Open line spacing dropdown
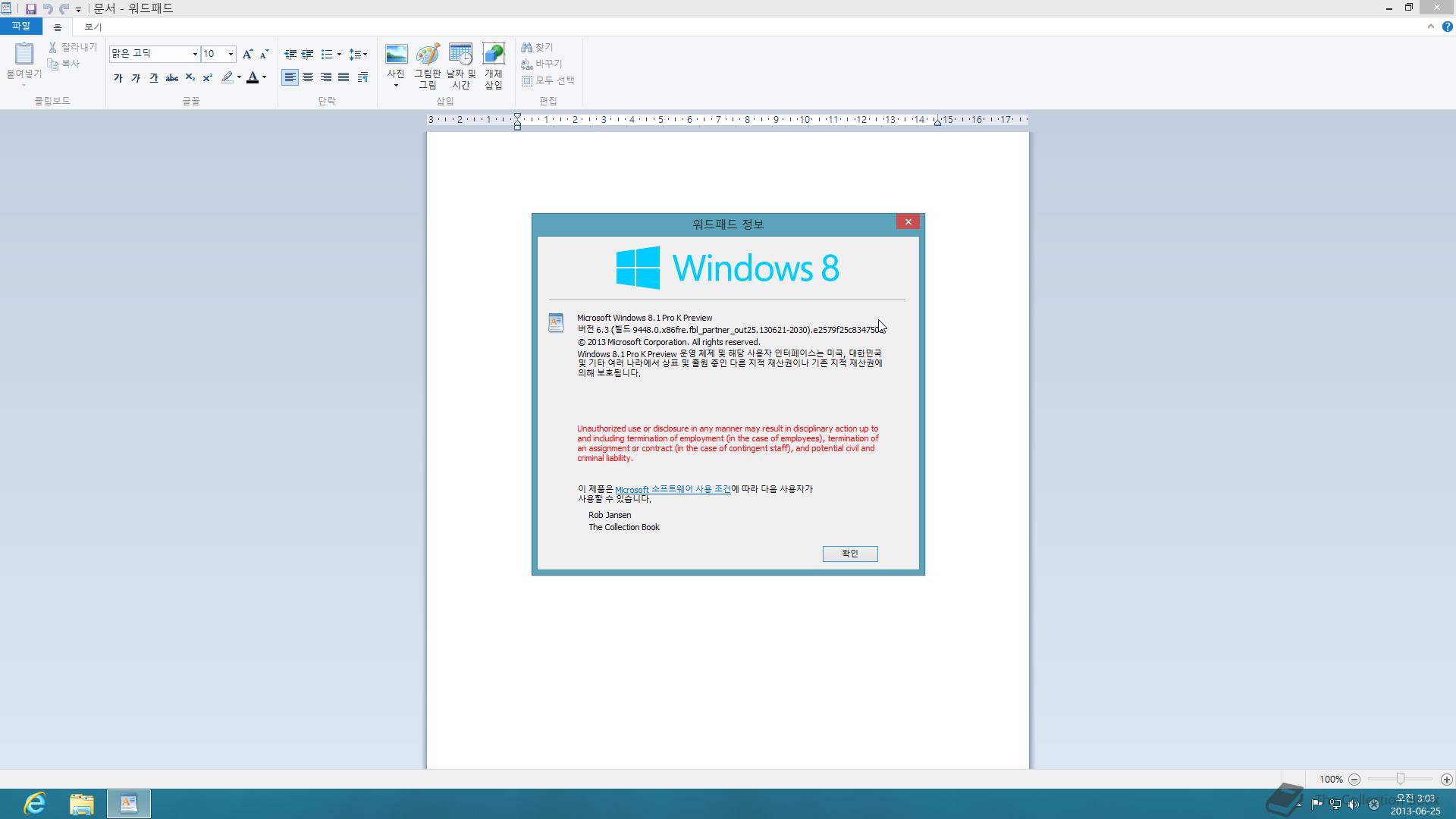The image size is (1456, 819). tap(358, 54)
